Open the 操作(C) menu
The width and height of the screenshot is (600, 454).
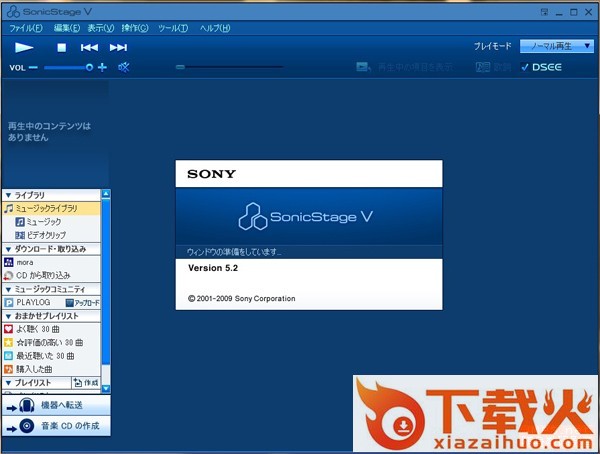click(x=135, y=28)
